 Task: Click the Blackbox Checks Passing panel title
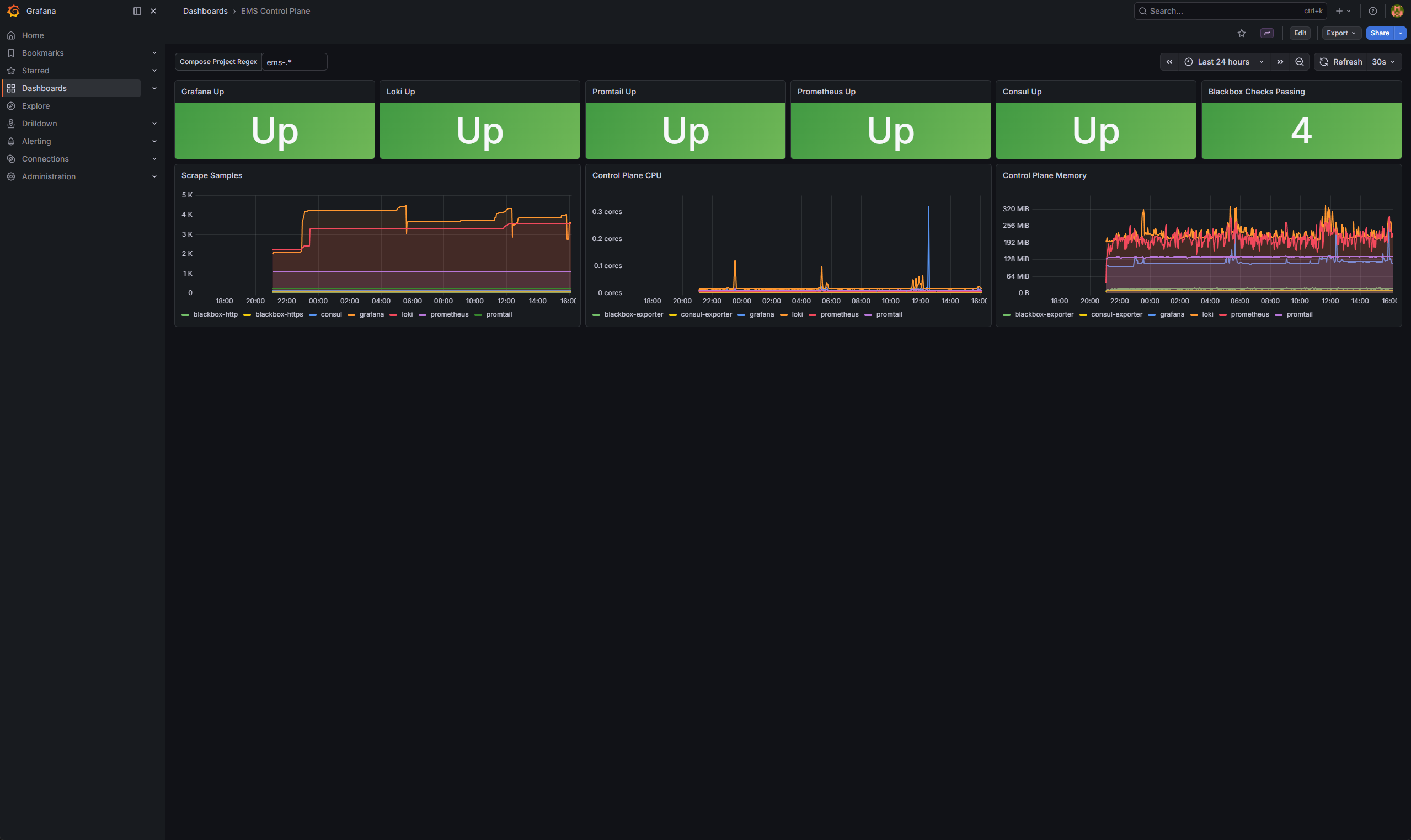[1256, 92]
